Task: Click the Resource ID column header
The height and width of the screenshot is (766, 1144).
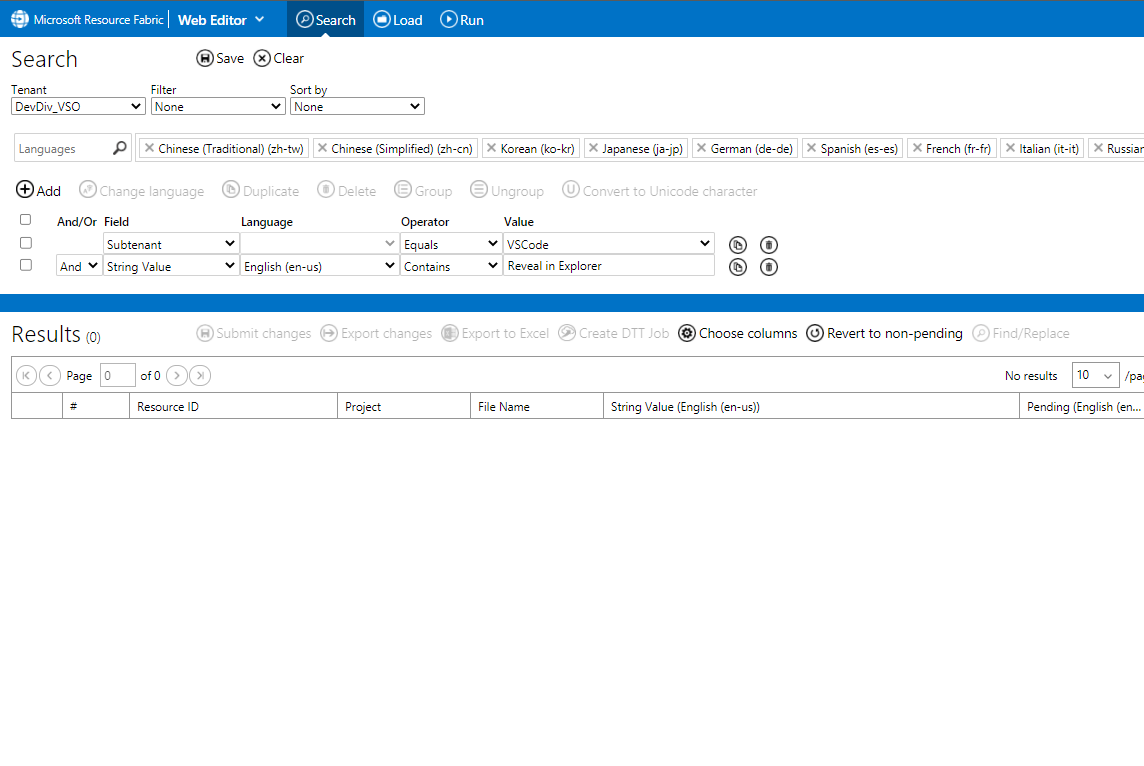Action: (x=233, y=406)
